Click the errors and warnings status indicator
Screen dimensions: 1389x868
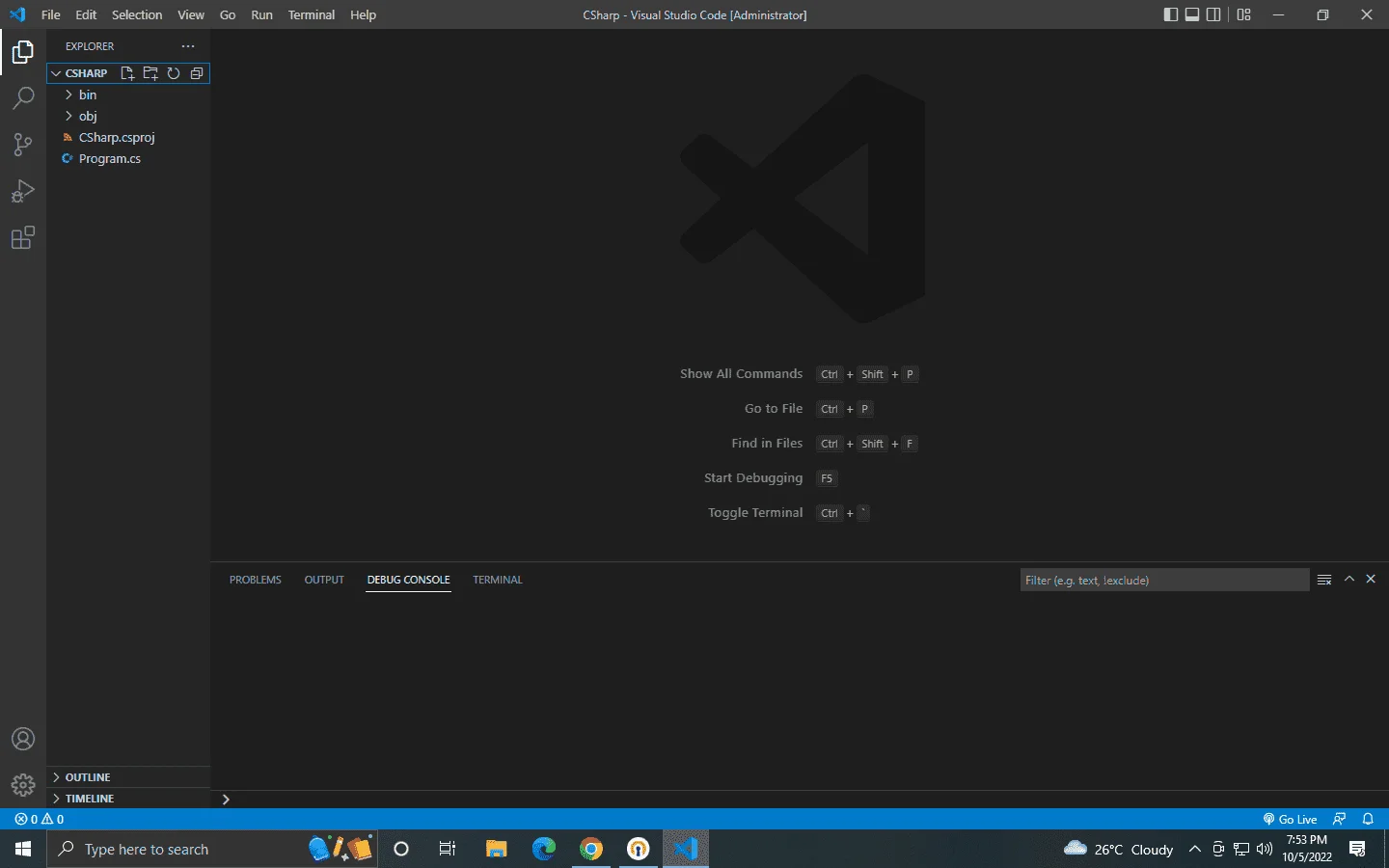click(40, 819)
